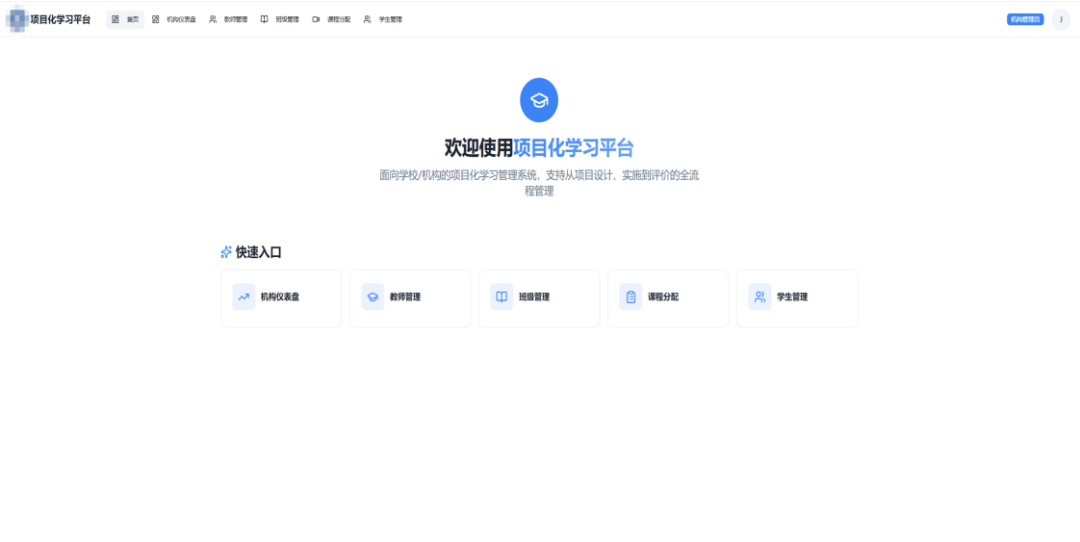Click the blue graduation cap hero icon

539,101
